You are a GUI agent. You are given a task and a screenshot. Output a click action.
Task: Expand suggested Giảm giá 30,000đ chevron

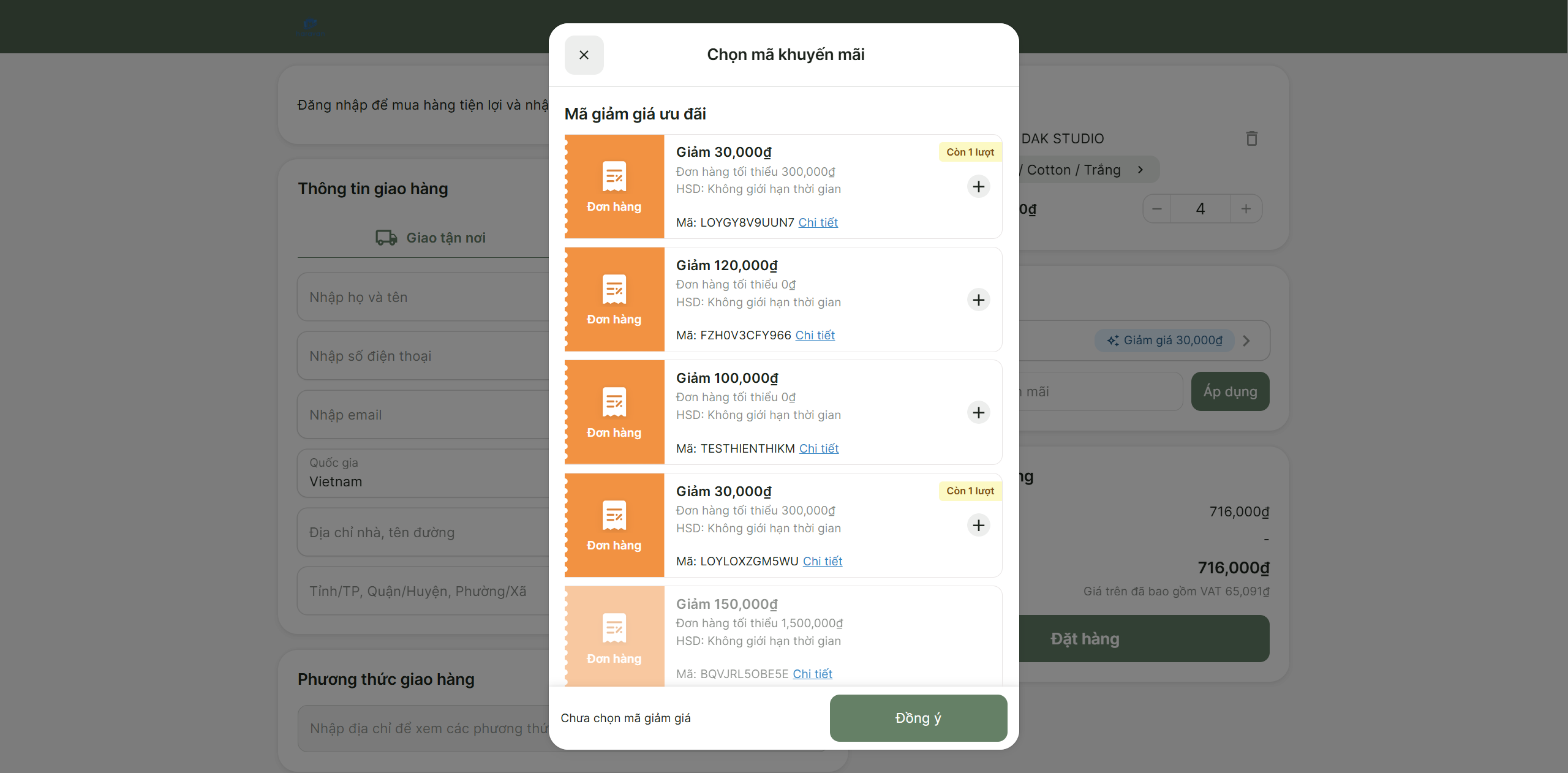(1246, 341)
